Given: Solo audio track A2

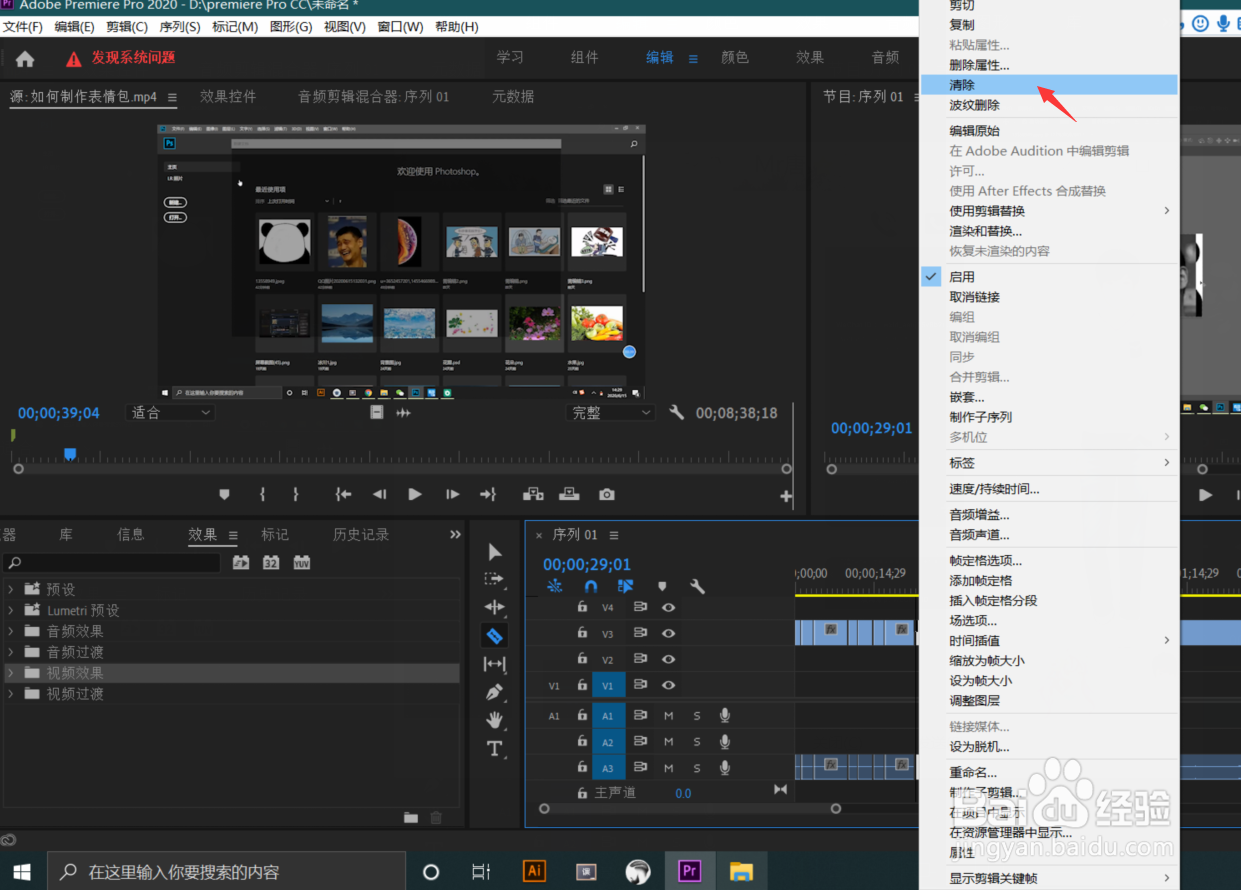Looking at the screenshot, I should click(x=697, y=742).
